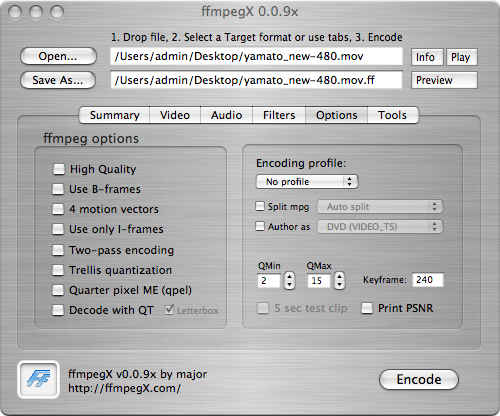Increase QMin with stepper up arrow

(x=289, y=277)
